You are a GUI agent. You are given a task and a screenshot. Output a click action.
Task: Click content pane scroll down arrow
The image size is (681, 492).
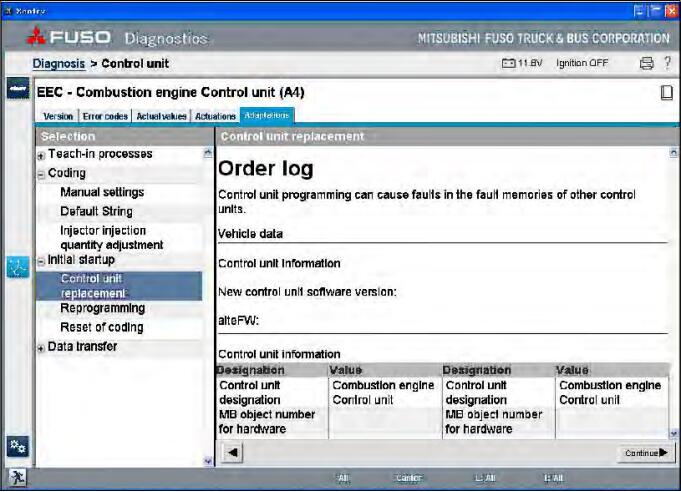(x=673, y=433)
